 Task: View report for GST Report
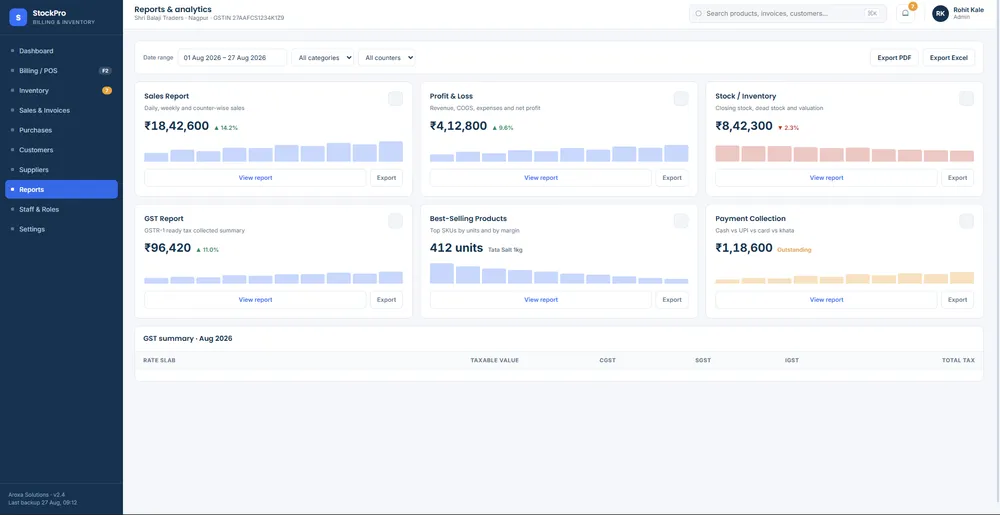pos(255,300)
